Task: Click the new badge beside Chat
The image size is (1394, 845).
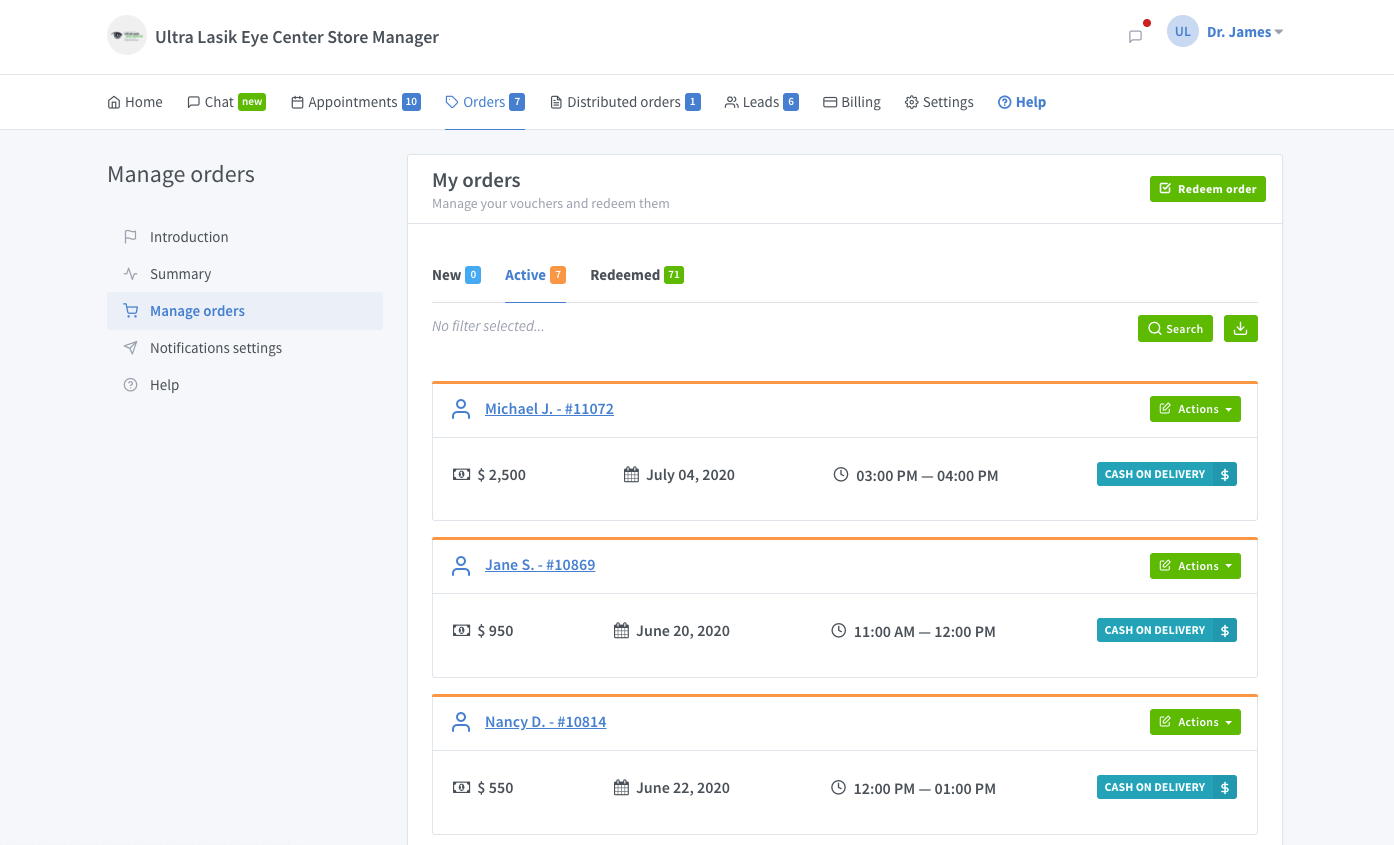Action: coord(252,102)
